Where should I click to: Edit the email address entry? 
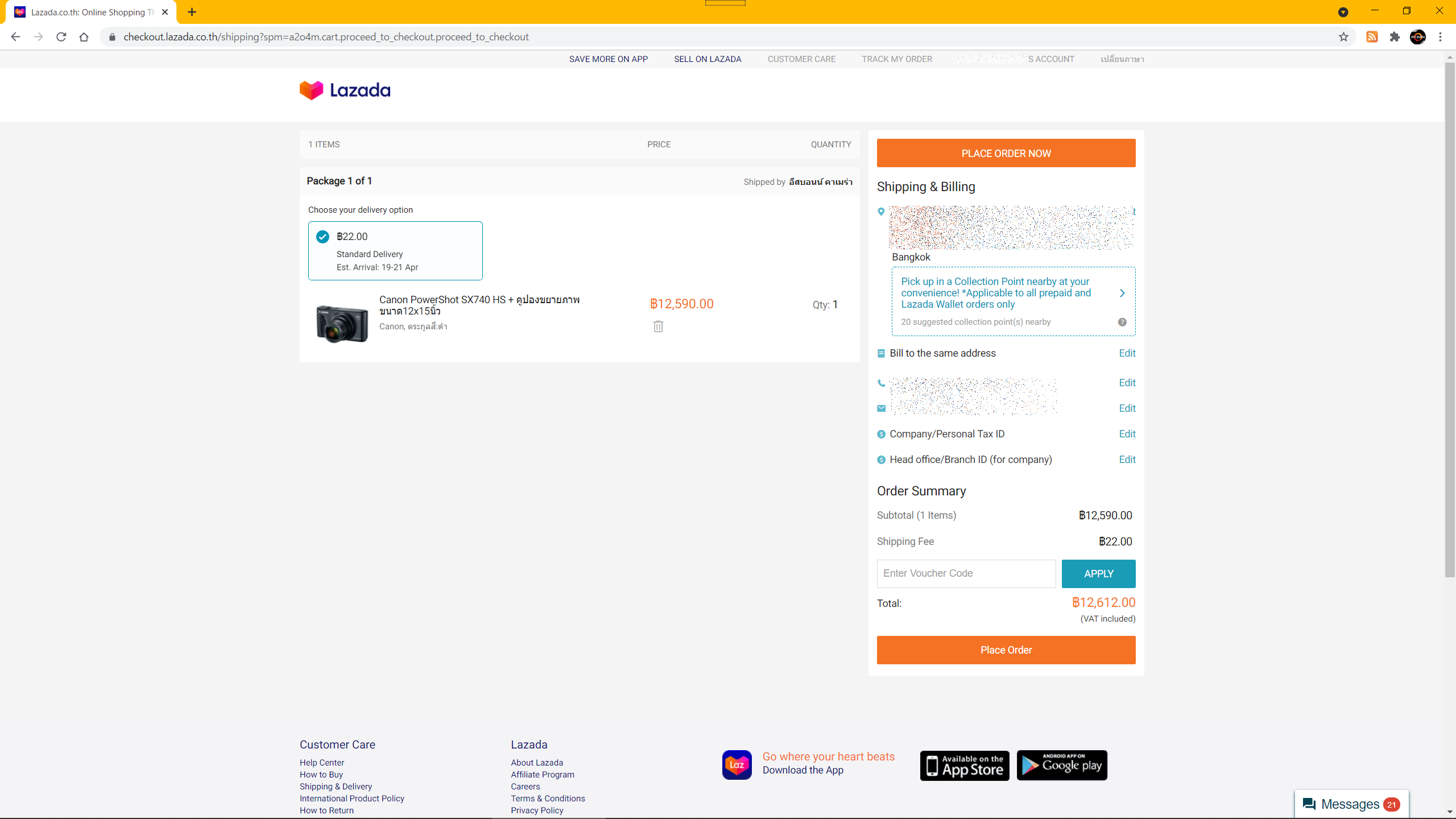coord(1127,408)
